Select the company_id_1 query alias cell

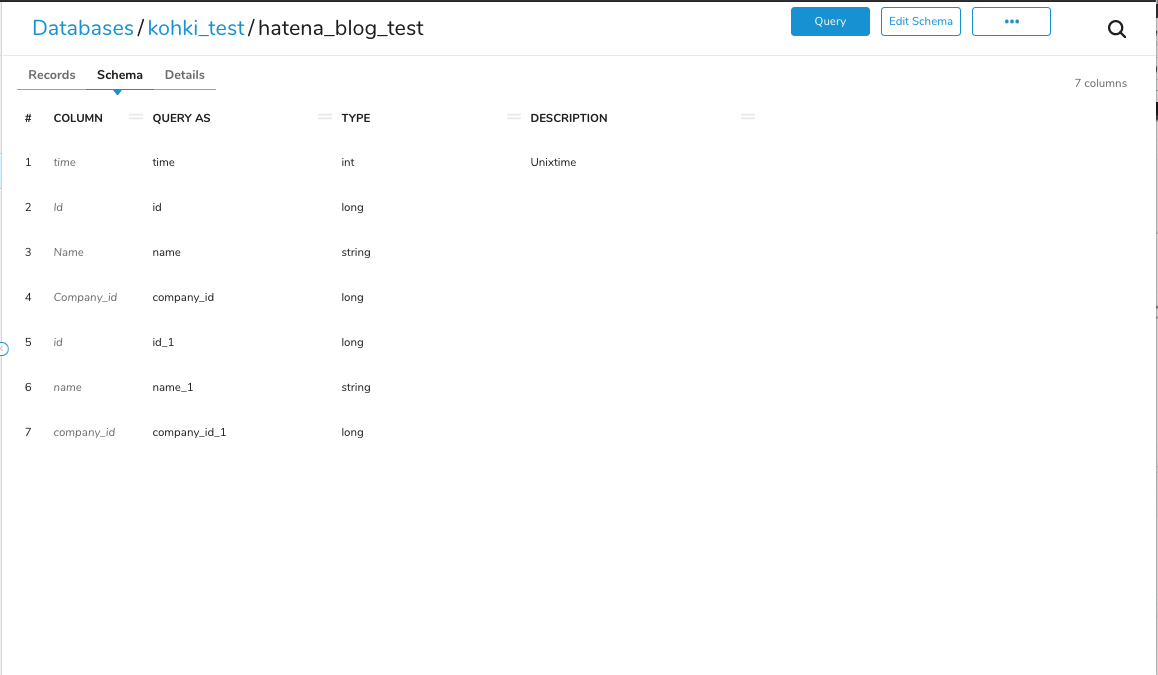[x=189, y=432]
